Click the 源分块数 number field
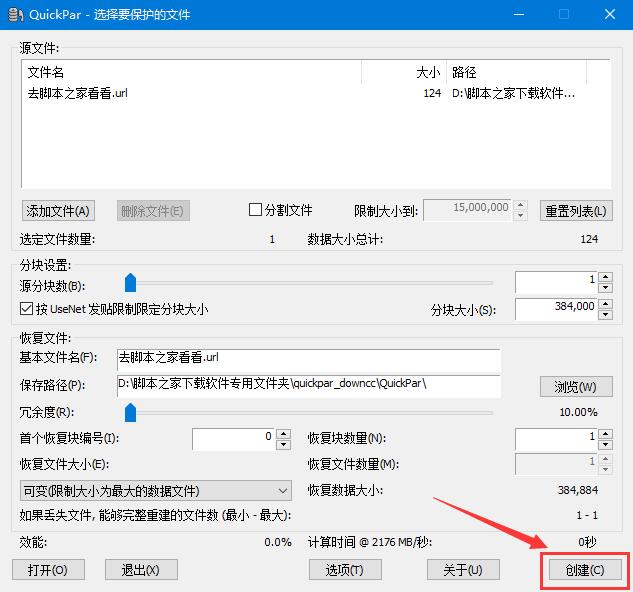633x592 pixels. 556,282
